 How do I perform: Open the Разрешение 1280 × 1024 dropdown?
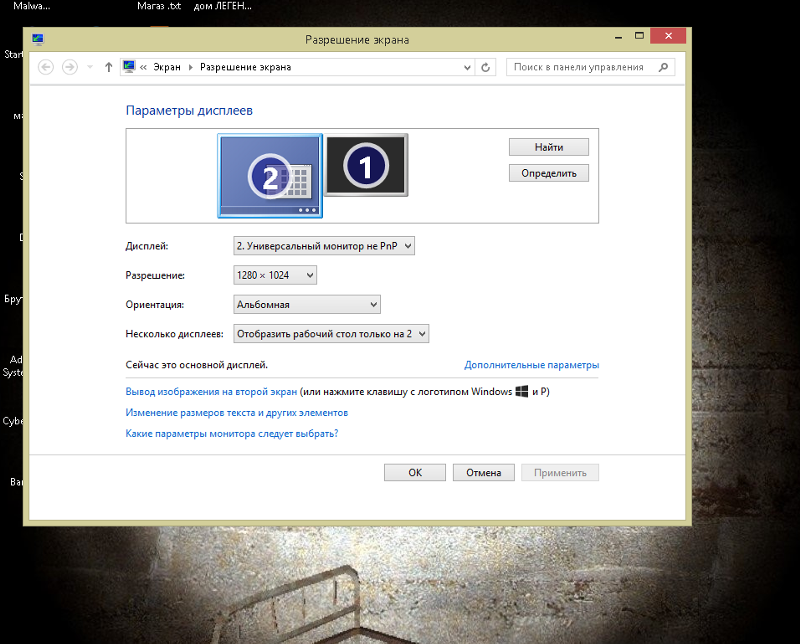pyautogui.click(x=275, y=275)
